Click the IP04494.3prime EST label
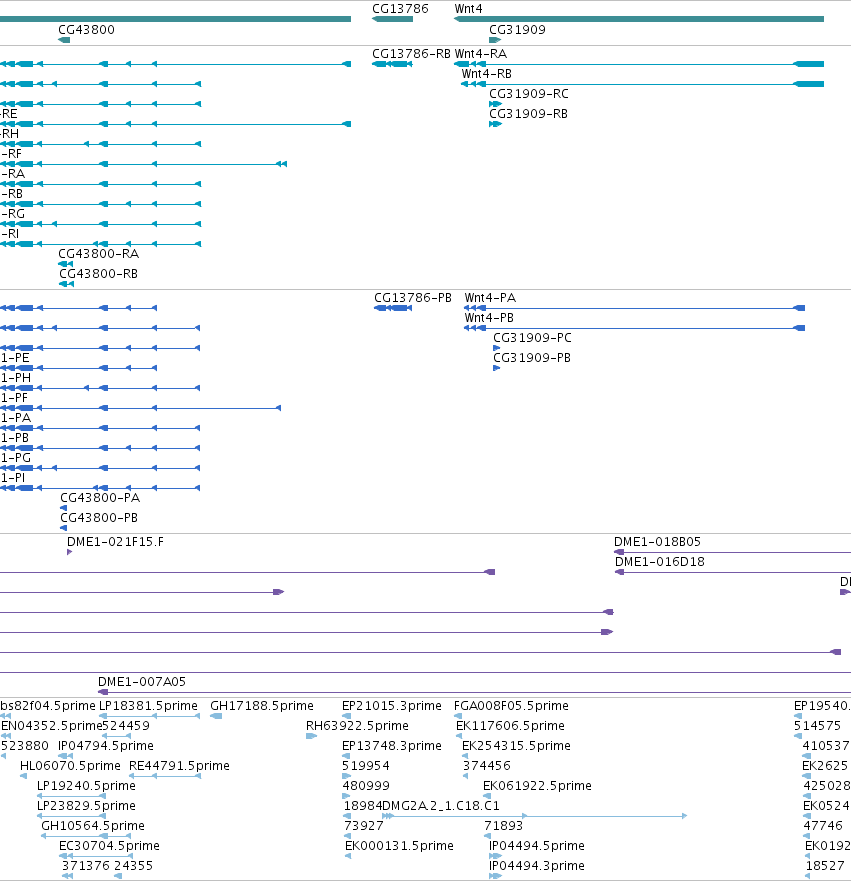Viewport: 851px width, 881px height. click(x=536, y=866)
